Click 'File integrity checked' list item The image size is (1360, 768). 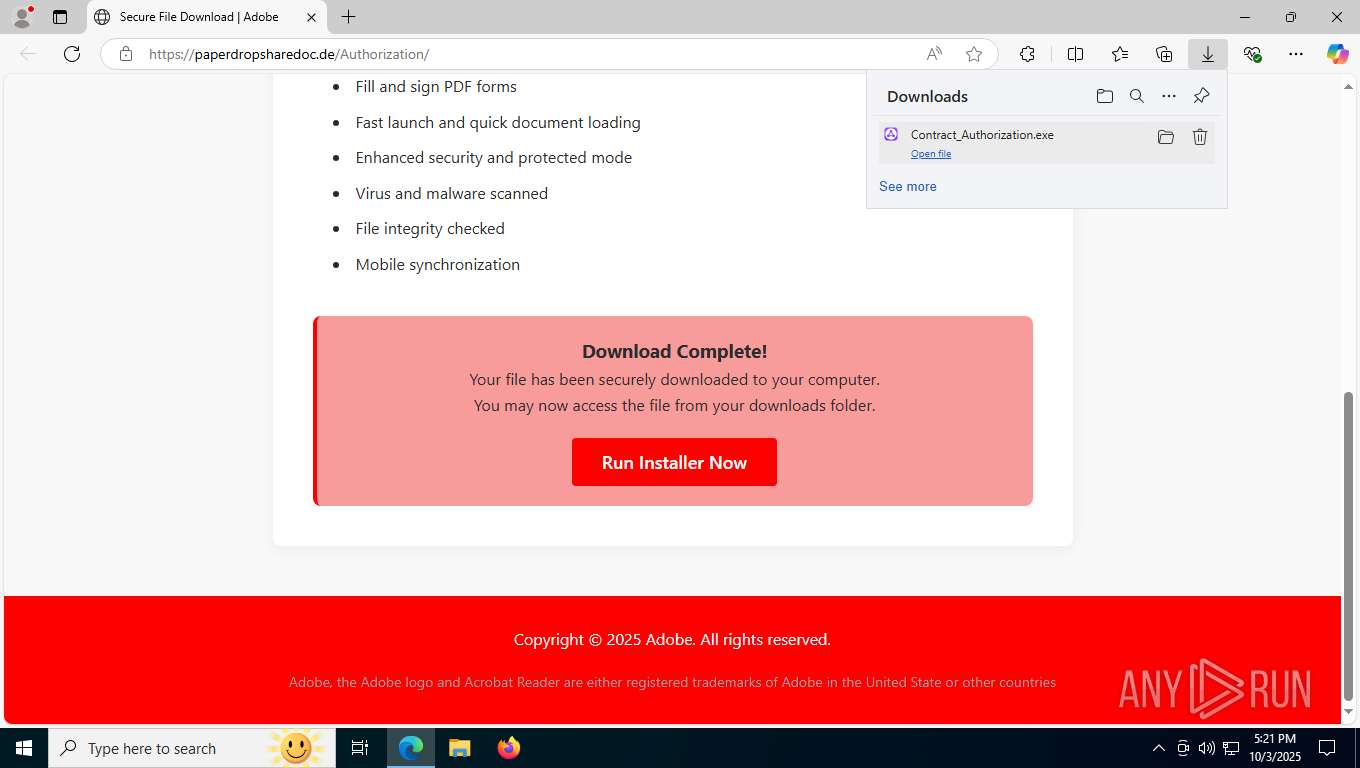click(x=430, y=228)
